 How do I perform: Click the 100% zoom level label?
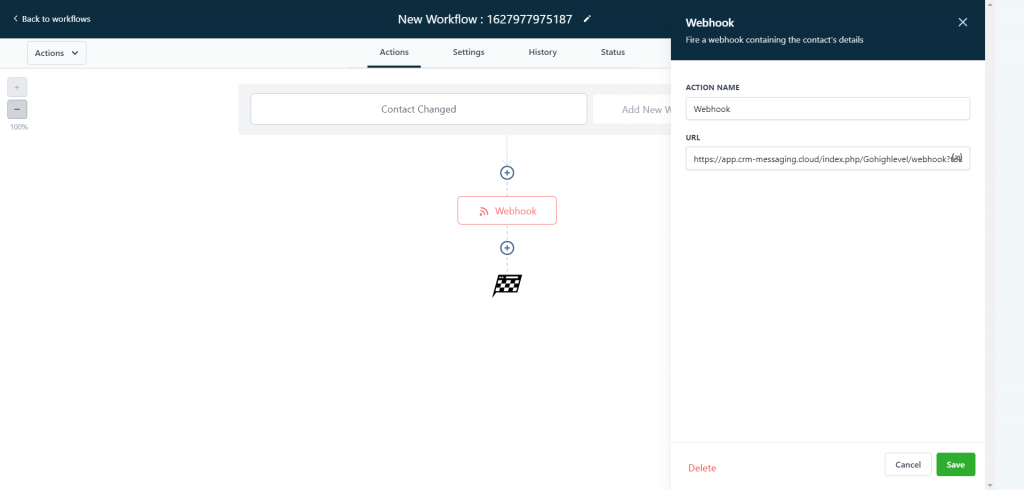[19, 127]
